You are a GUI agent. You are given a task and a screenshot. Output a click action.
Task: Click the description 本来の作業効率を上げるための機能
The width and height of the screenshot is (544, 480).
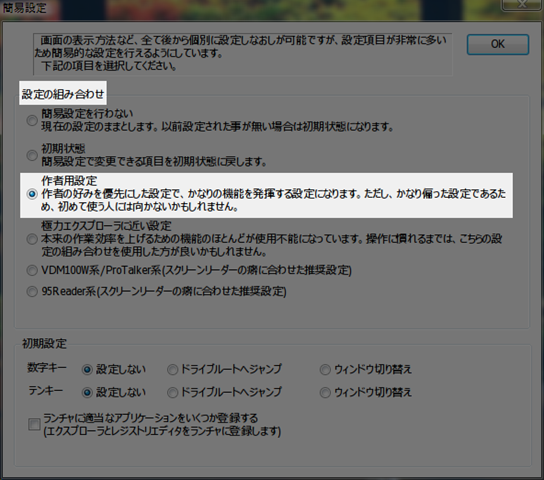pos(272,245)
